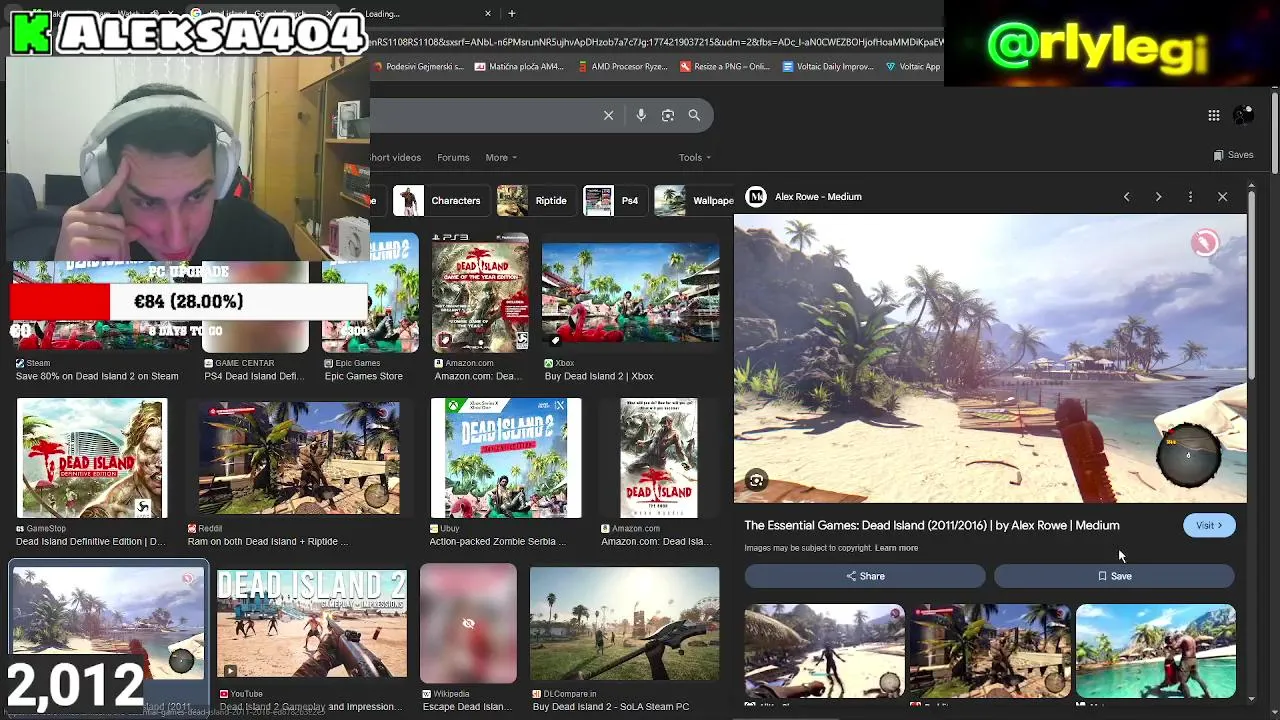1280x720 pixels.
Task: Open three-dot options in preview panel
Action: pyautogui.click(x=1190, y=197)
